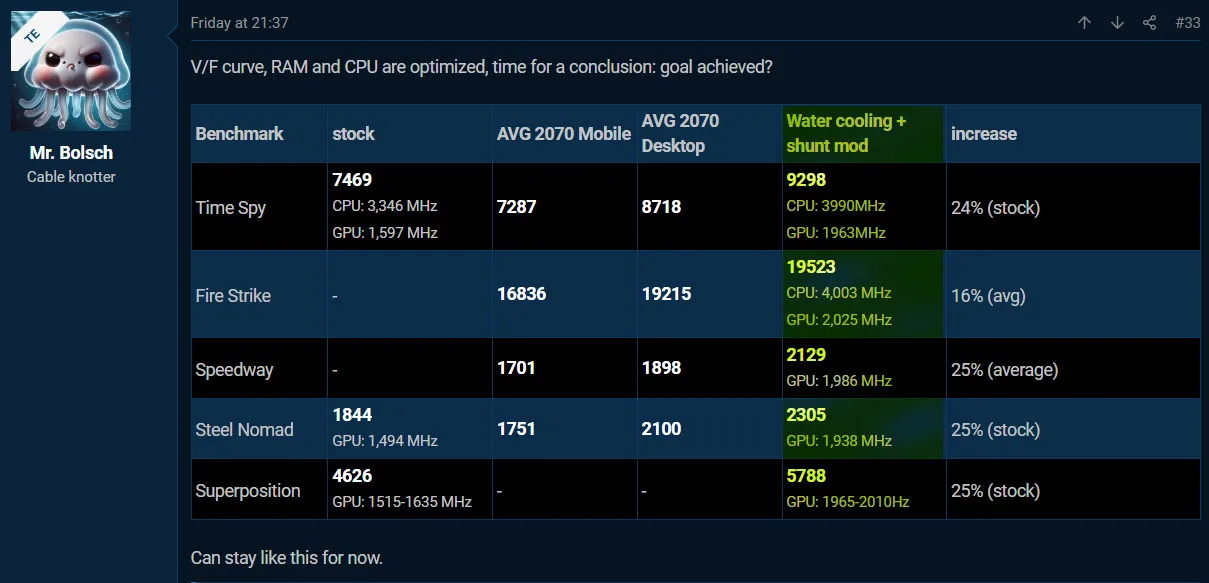The height and width of the screenshot is (583, 1209).
Task: Open the share icon for this post
Action: click(1149, 23)
